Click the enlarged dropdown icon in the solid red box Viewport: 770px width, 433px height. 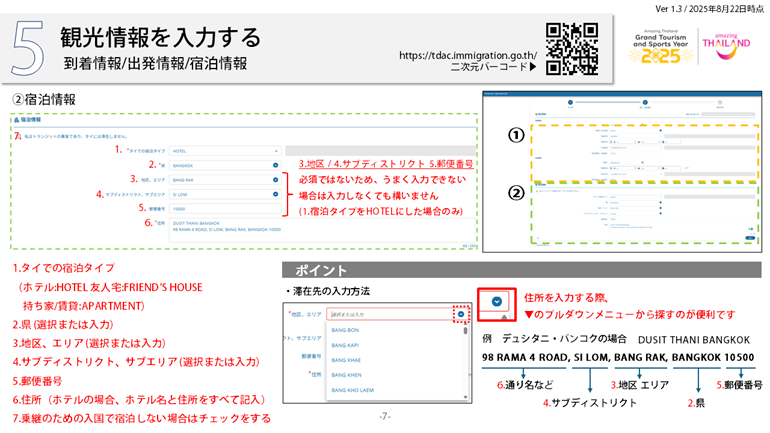[x=496, y=301]
